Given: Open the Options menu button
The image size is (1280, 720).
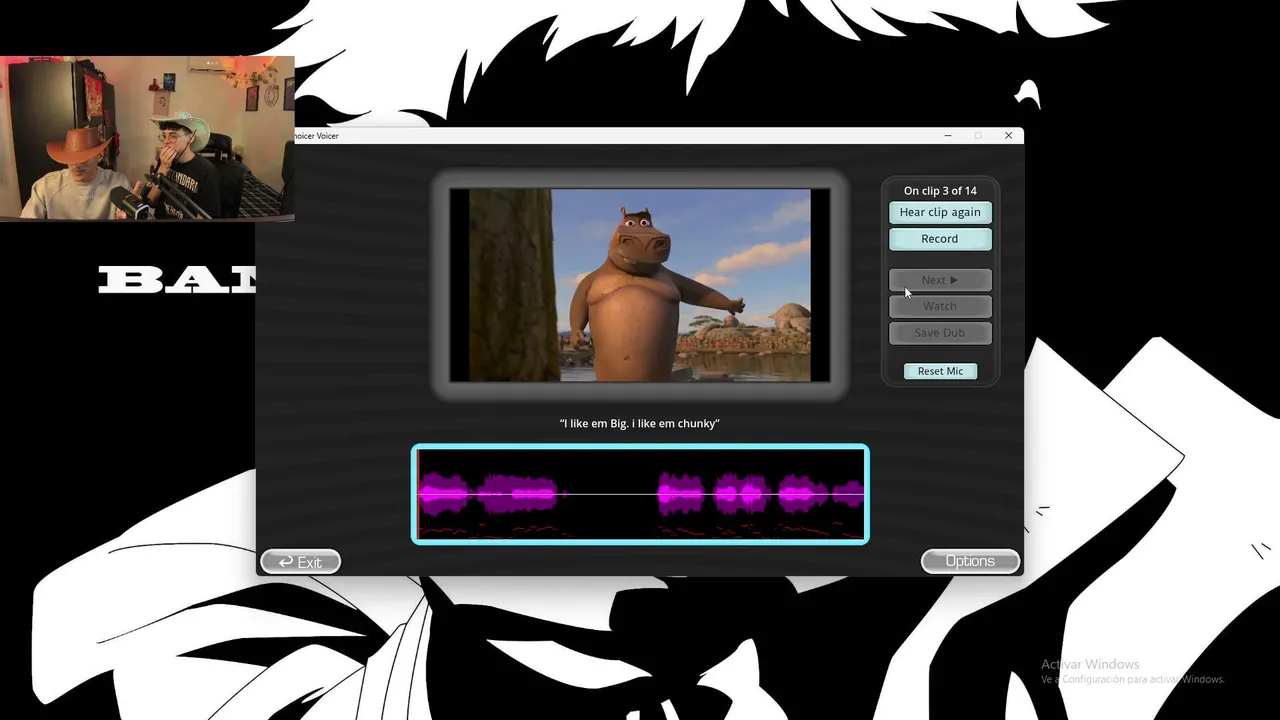Looking at the screenshot, I should click(970, 561).
